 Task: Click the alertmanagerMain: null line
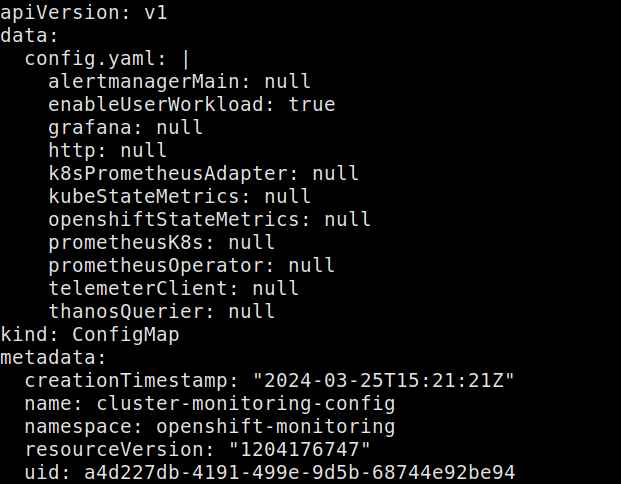(180, 81)
